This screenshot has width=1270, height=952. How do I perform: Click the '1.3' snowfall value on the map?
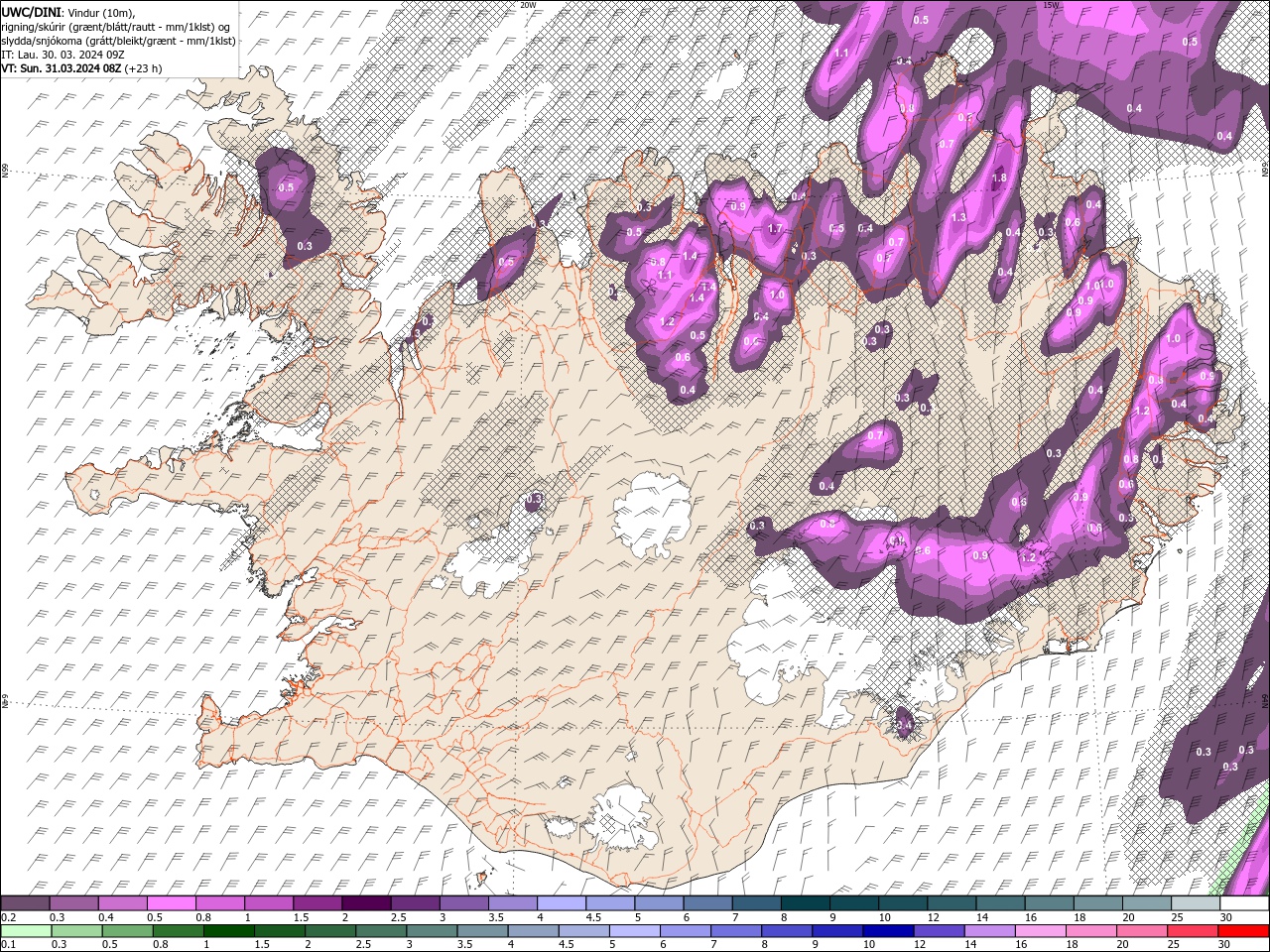point(958,217)
